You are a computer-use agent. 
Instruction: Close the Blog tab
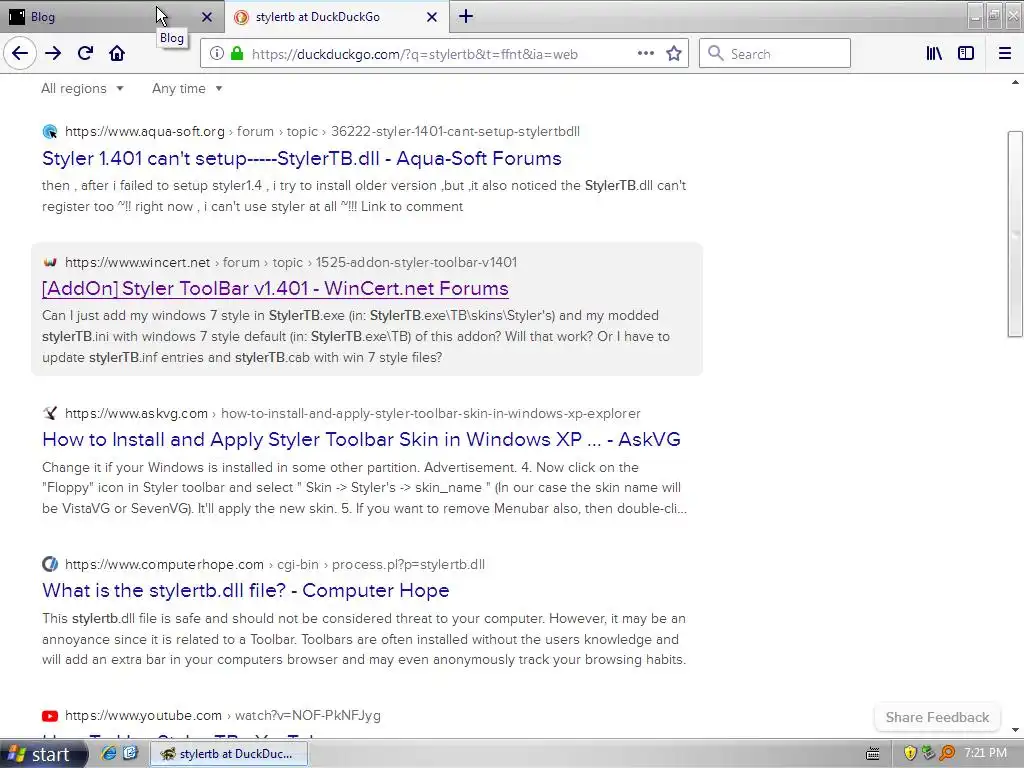[x=207, y=17]
